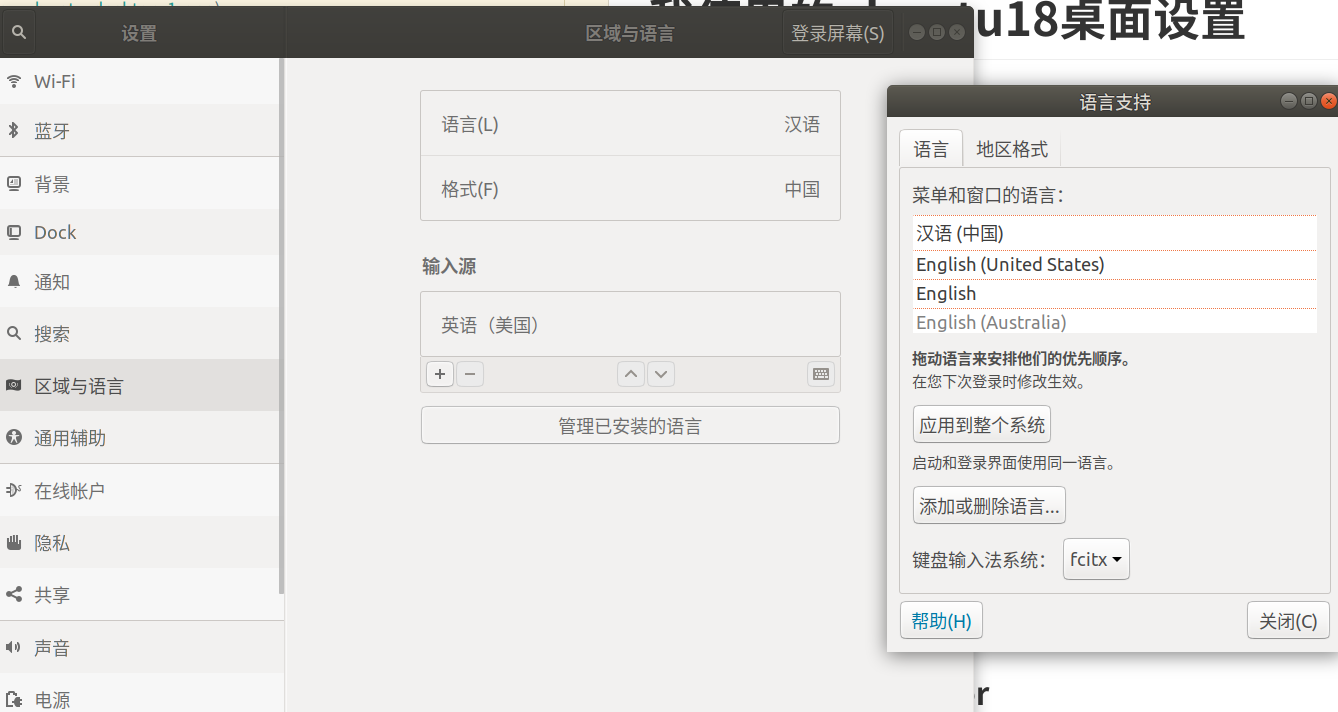Click the add input source plus button
The height and width of the screenshot is (712, 1338).
tap(439, 374)
